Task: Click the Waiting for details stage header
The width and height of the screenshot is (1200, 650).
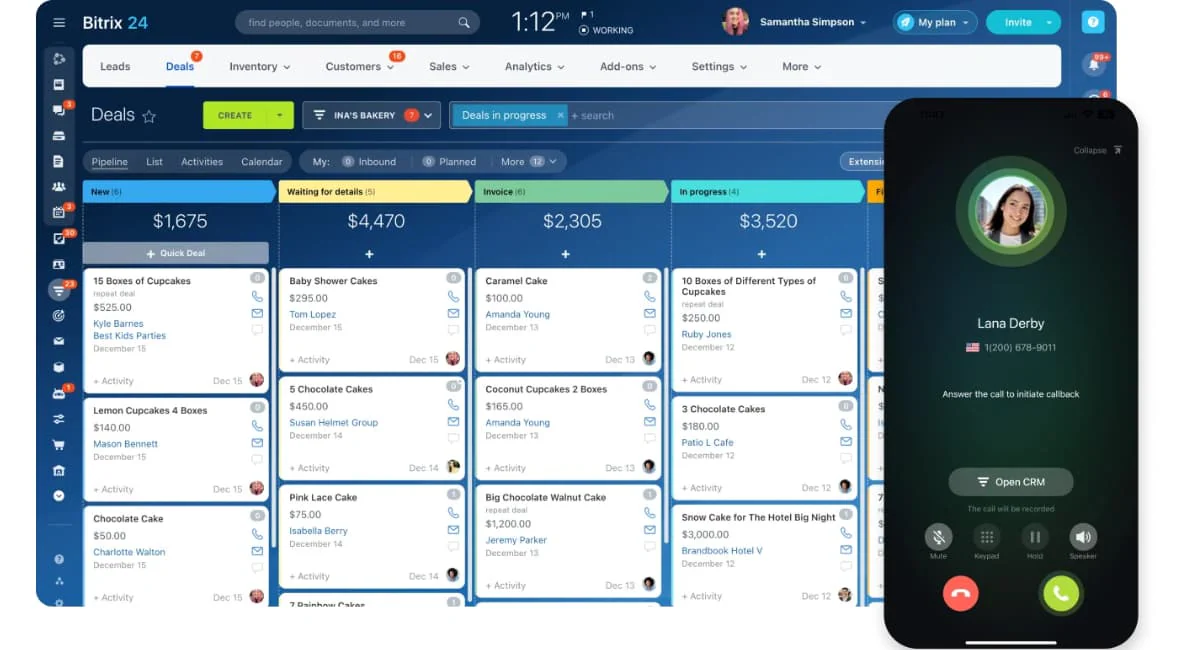Action: (x=375, y=192)
